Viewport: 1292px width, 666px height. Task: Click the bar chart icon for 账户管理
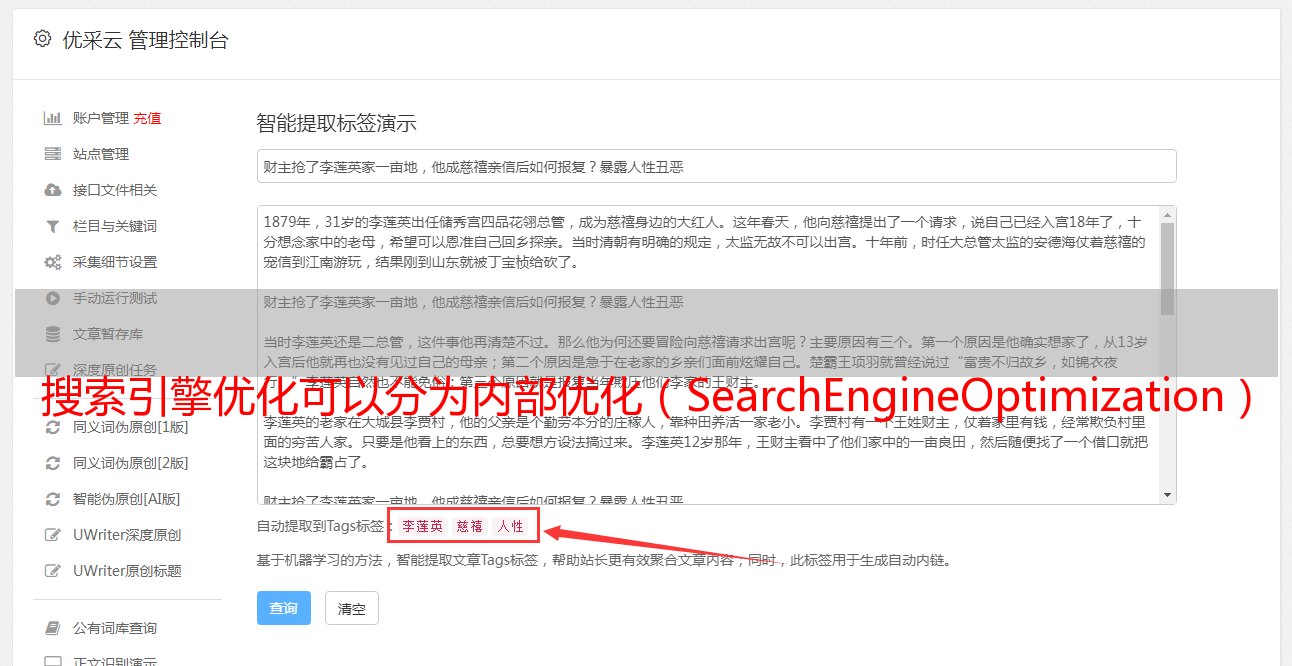(x=53, y=118)
